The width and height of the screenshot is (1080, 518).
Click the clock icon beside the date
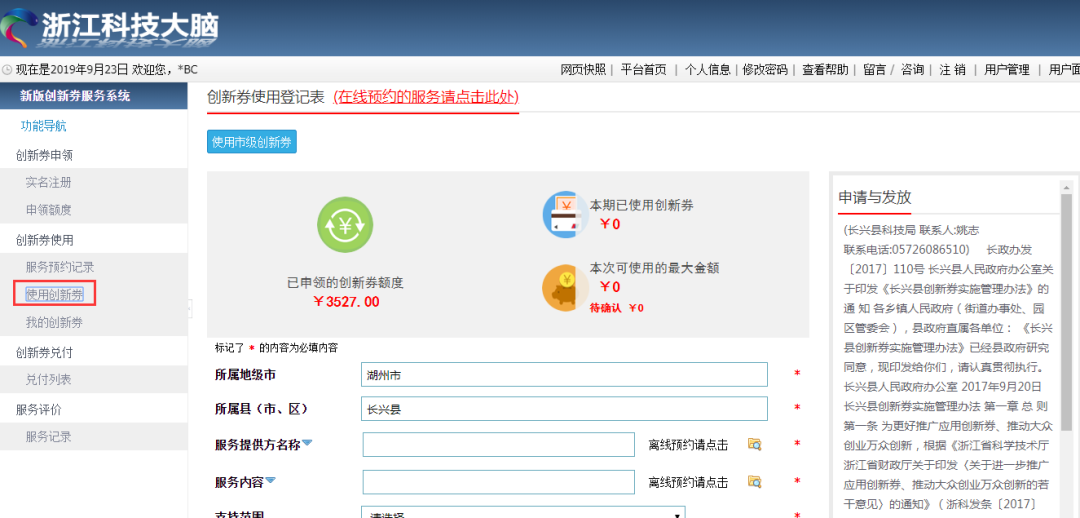tap(7, 70)
